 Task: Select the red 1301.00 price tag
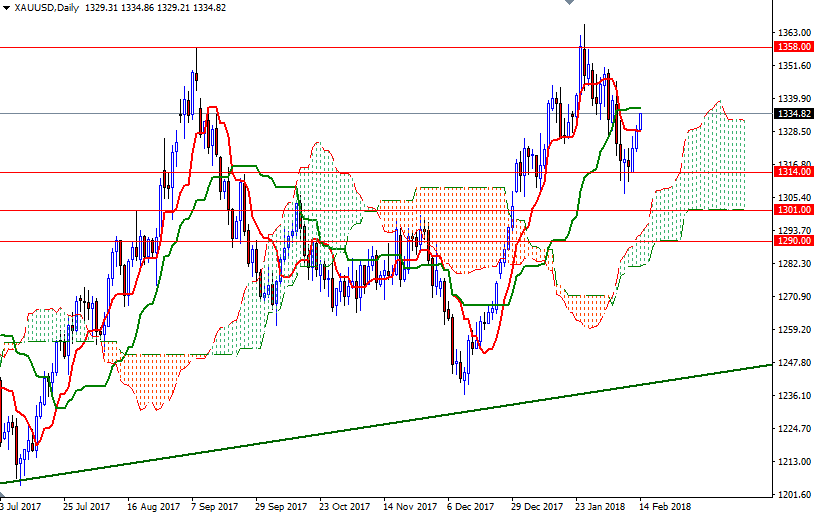click(794, 210)
